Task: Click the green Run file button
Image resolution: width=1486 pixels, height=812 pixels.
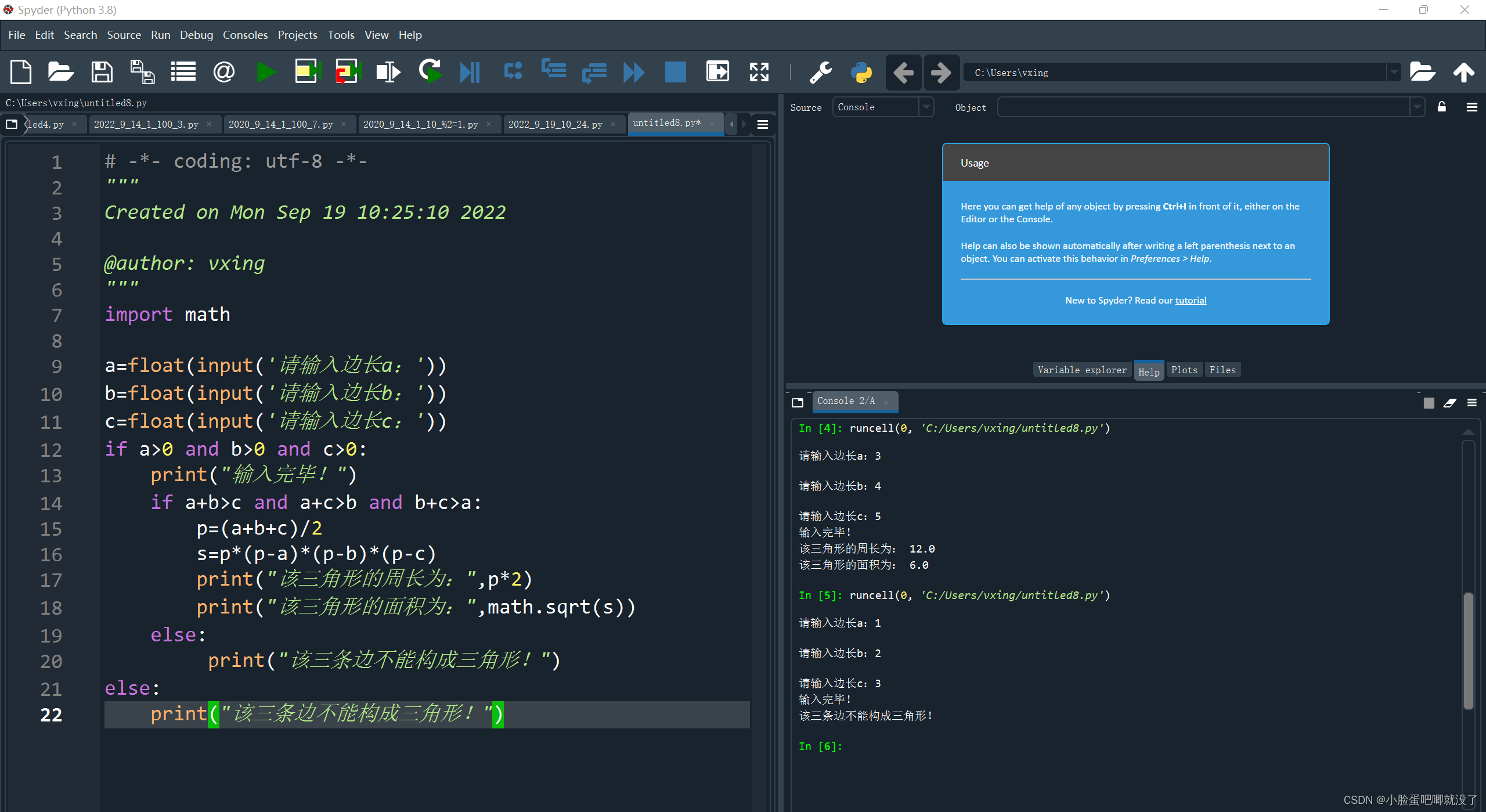Action: (x=266, y=73)
